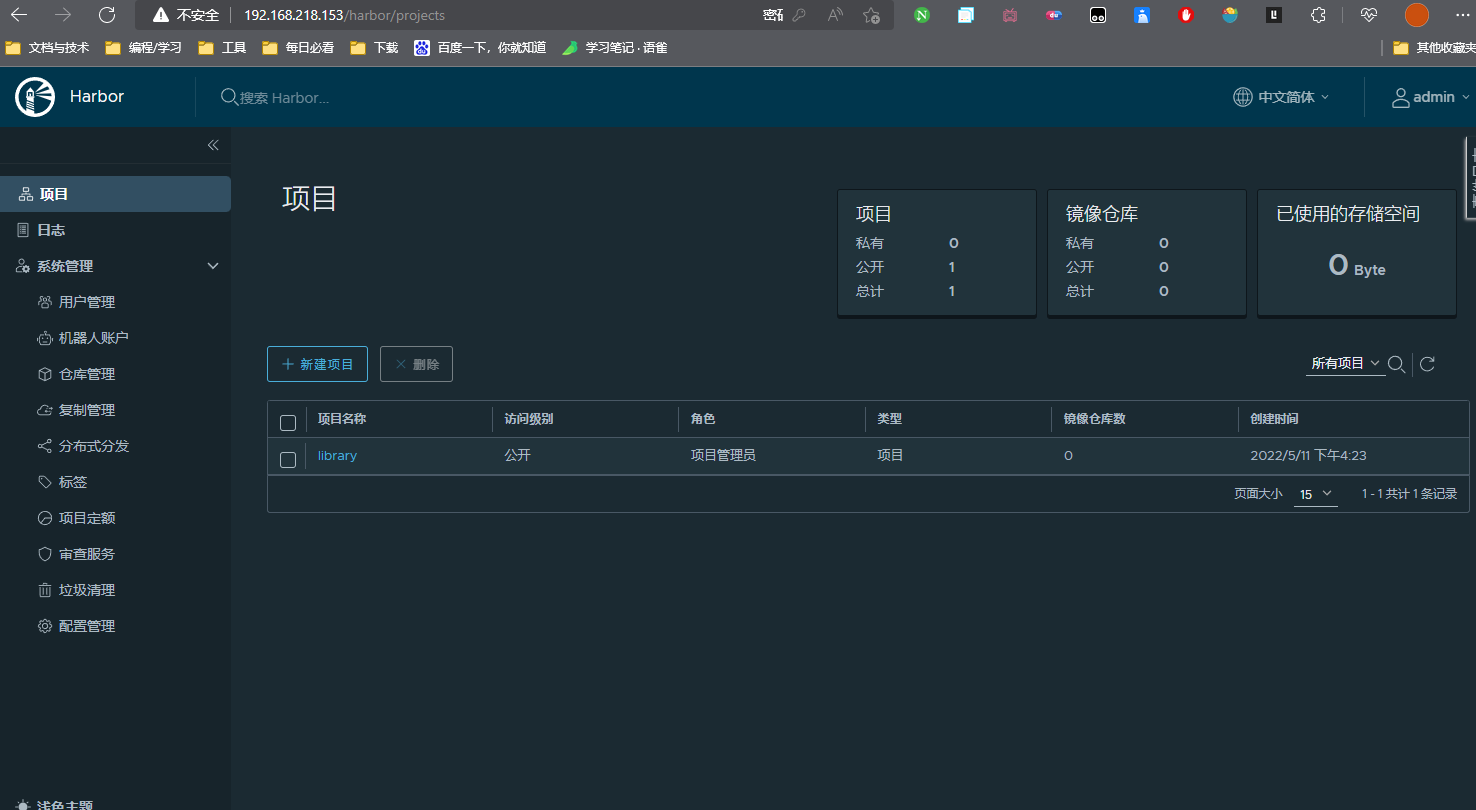Refresh the project list

[1427, 364]
